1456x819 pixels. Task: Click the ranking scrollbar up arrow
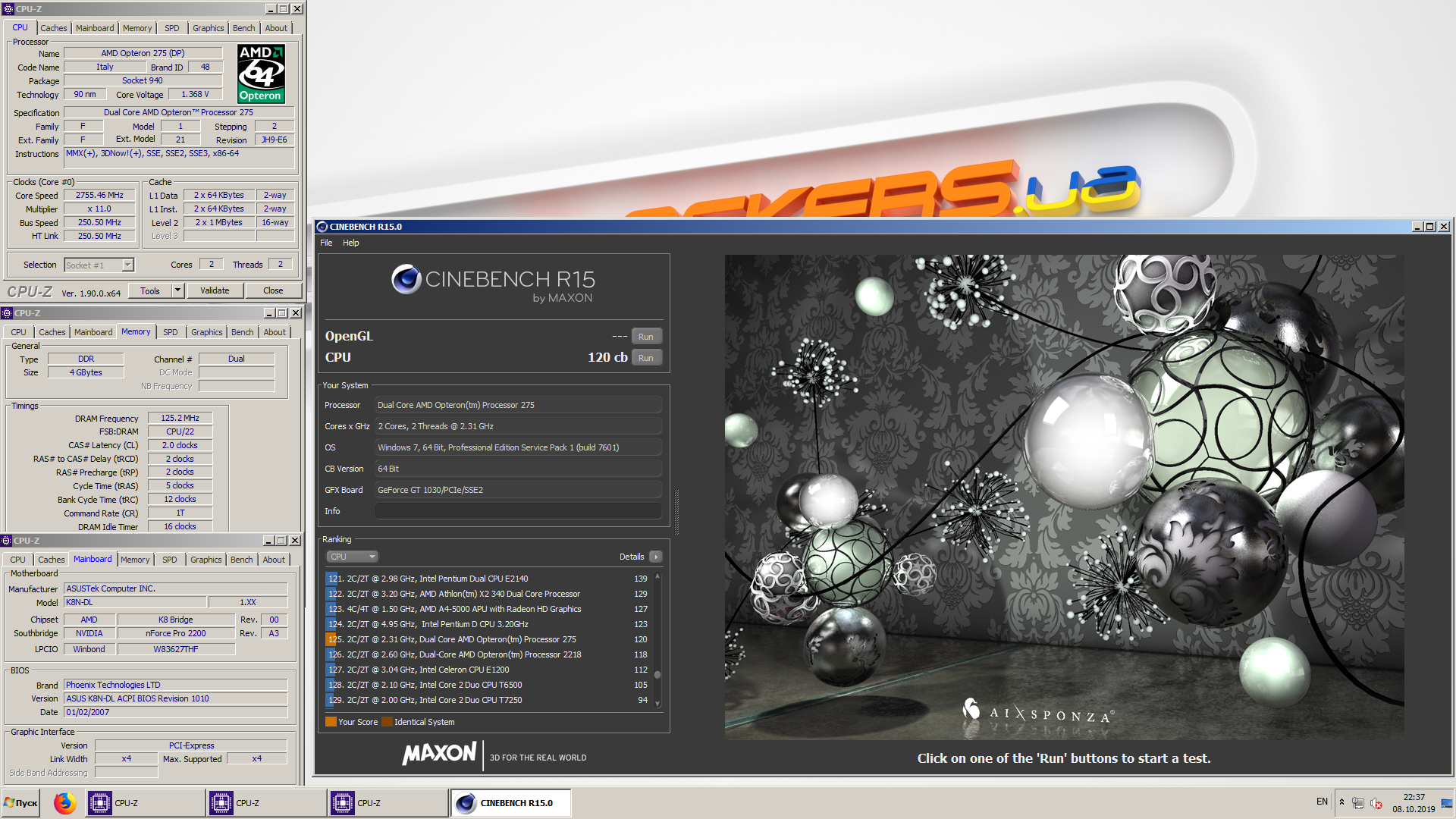pos(657,576)
